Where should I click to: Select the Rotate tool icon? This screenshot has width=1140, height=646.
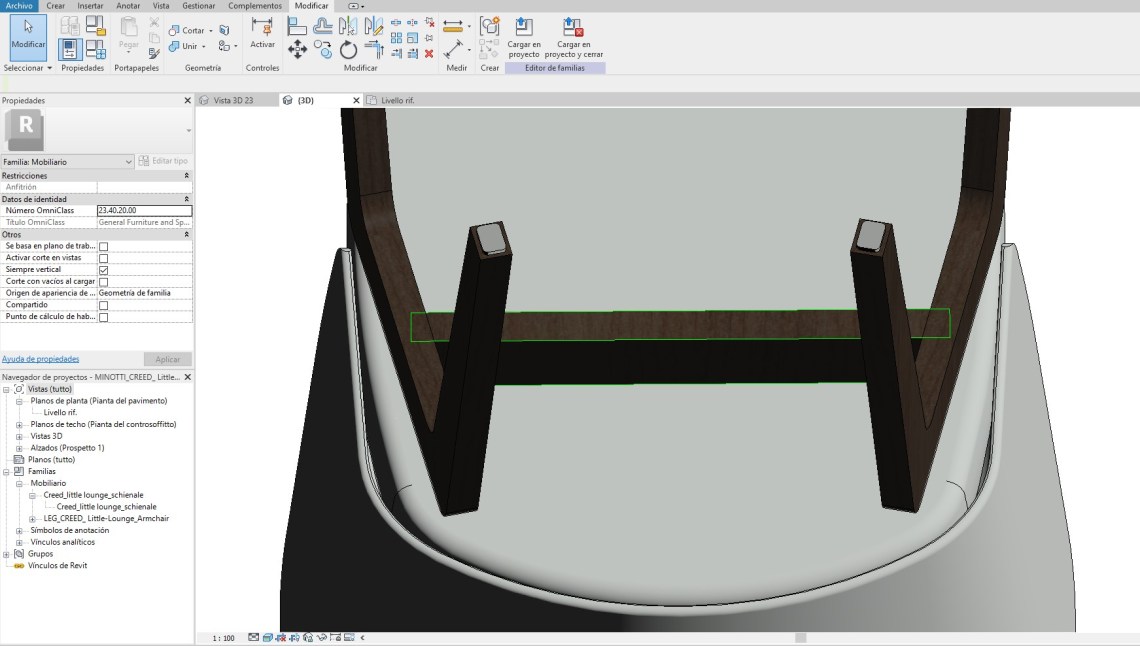point(348,49)
